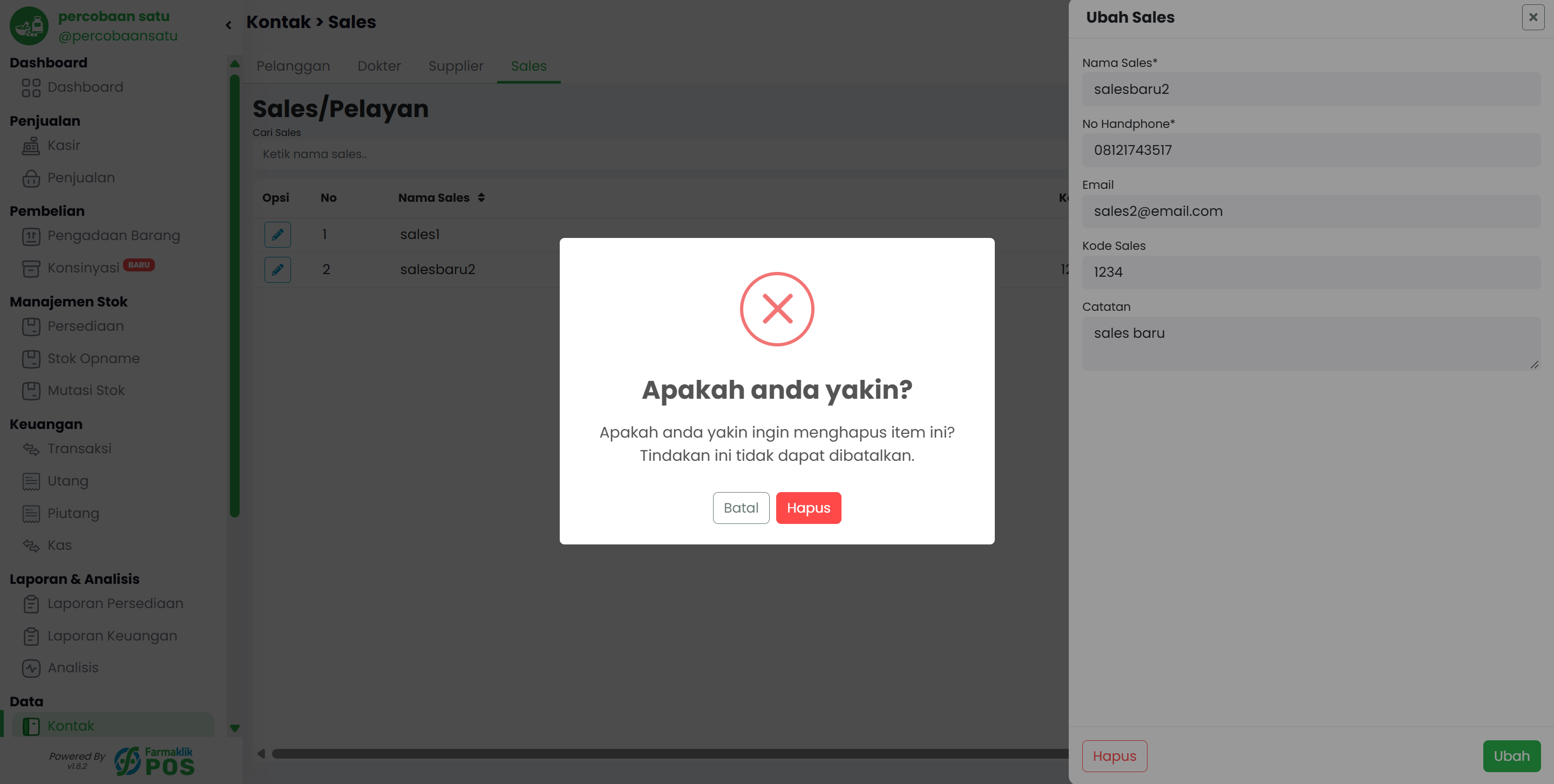The width and height of the screenshot is (1554, 784).
Task: Sort table by Nama Sales arrow
Action: coord(481,198)
